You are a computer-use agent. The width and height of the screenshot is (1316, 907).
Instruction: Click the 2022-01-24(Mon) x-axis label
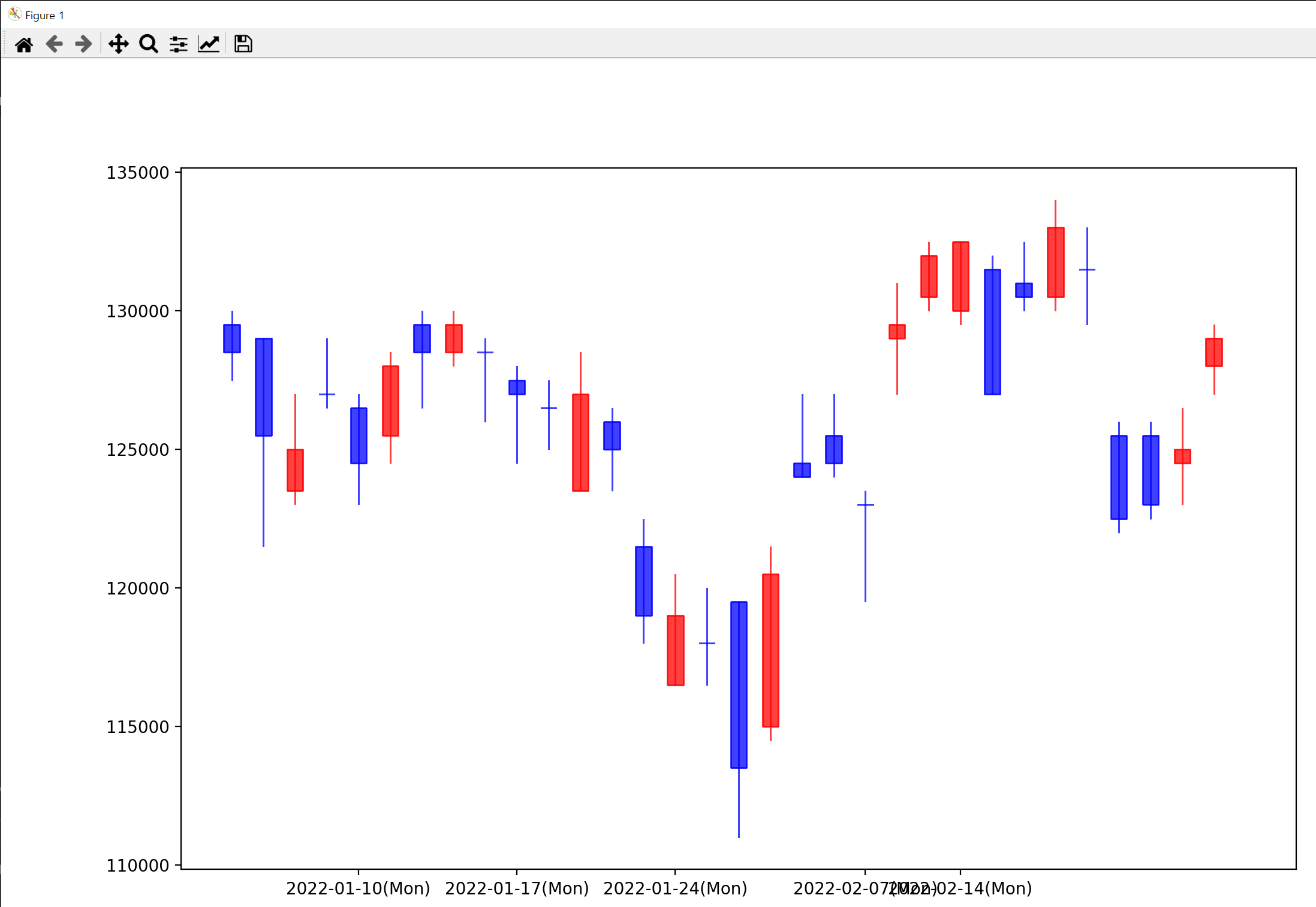(x=675, y=888)
